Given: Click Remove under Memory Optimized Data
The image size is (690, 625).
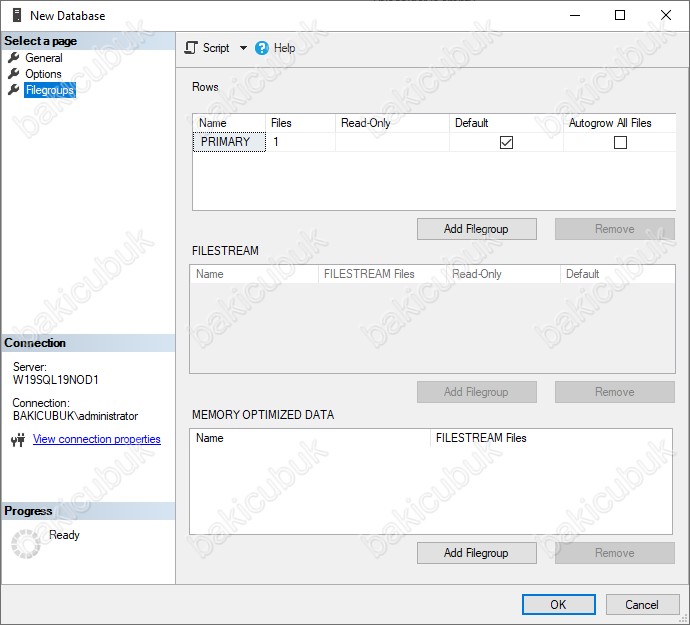Looking at the screenshot, I should click(x=615, y=553).
